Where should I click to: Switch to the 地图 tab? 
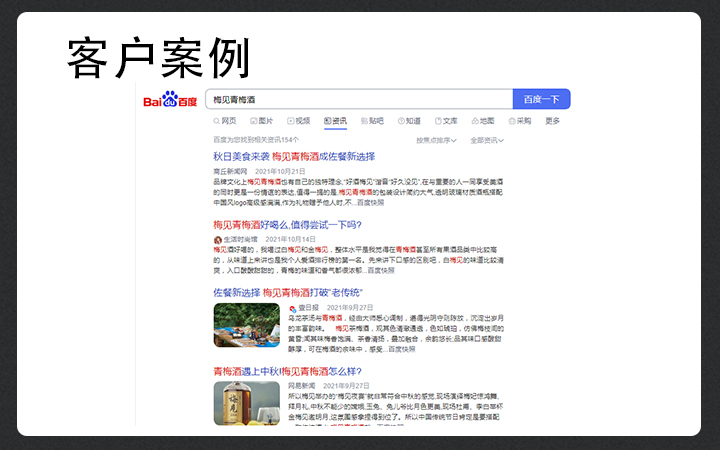(483, 121)
